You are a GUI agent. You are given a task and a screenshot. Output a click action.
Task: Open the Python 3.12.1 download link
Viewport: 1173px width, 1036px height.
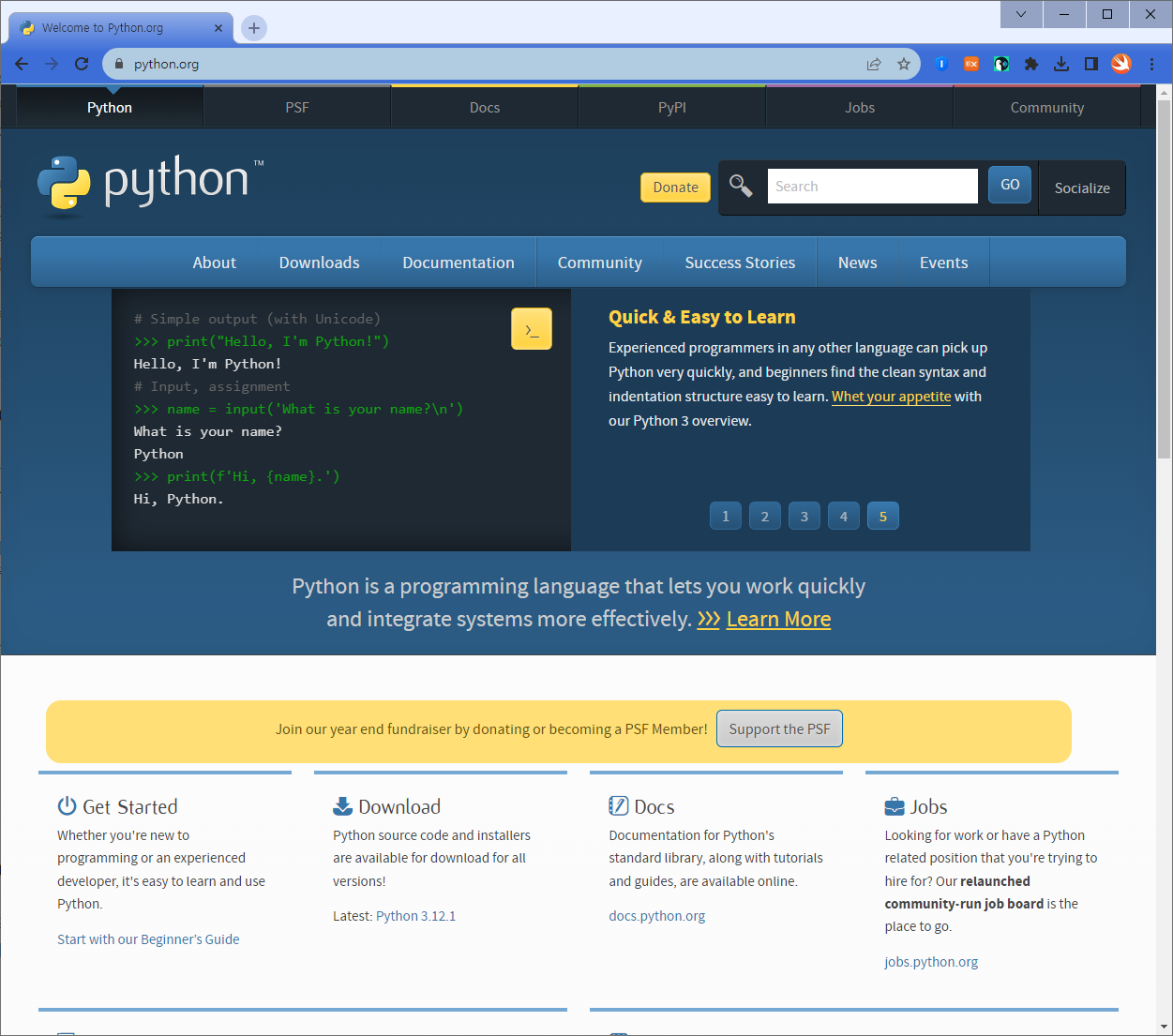click(x=415, y=916)
